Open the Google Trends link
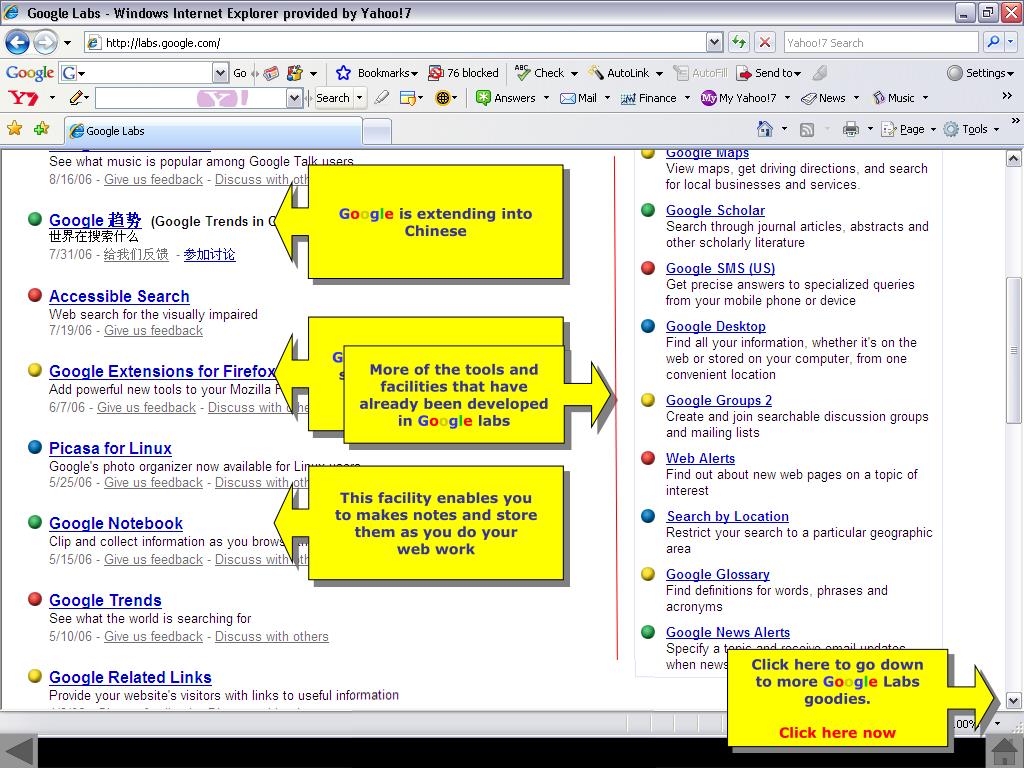This screenshot has height=768, width=1024. pyautogui.click(x=105, y=600)
